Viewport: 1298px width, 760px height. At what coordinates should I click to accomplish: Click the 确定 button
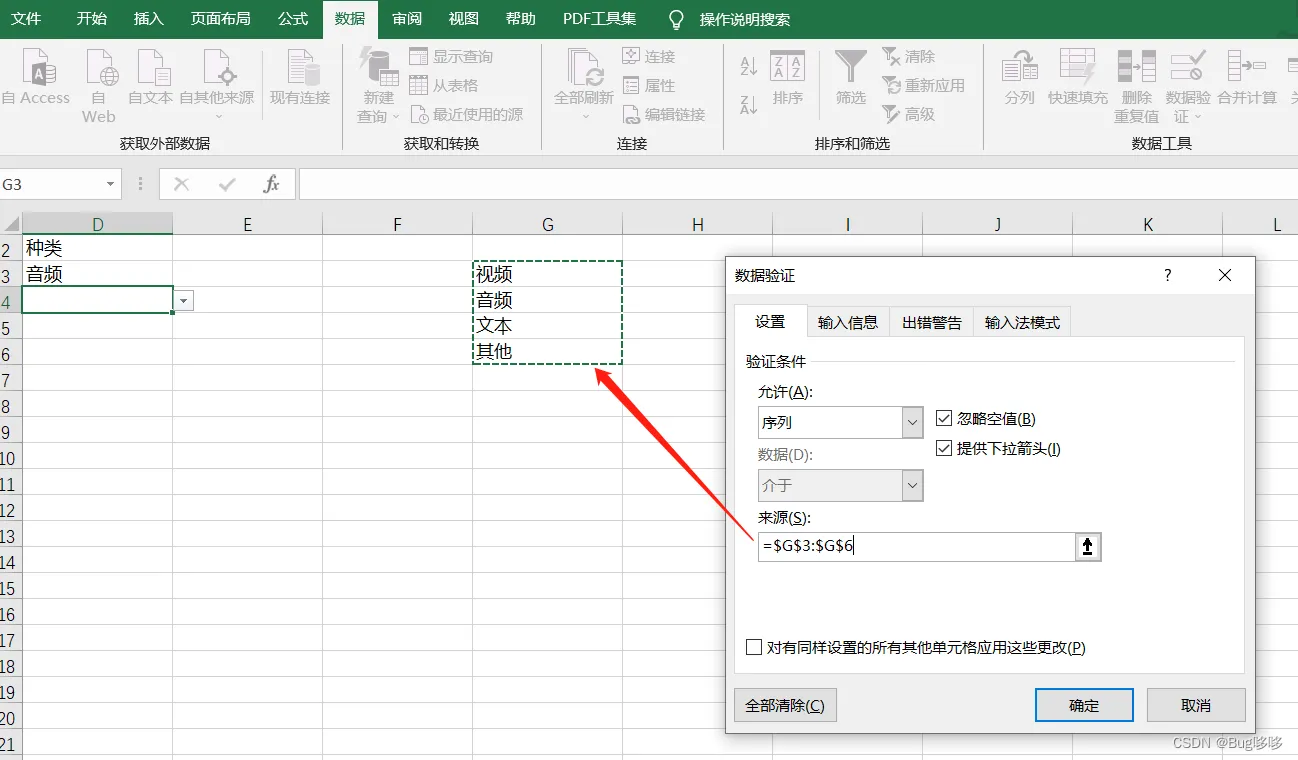pos(1084,705)
